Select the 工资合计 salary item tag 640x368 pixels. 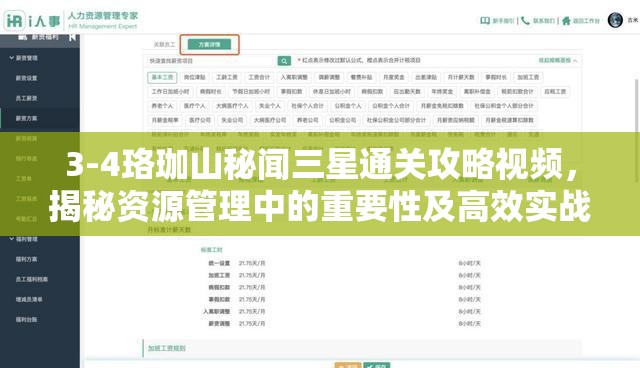click(x=259, y=77)
